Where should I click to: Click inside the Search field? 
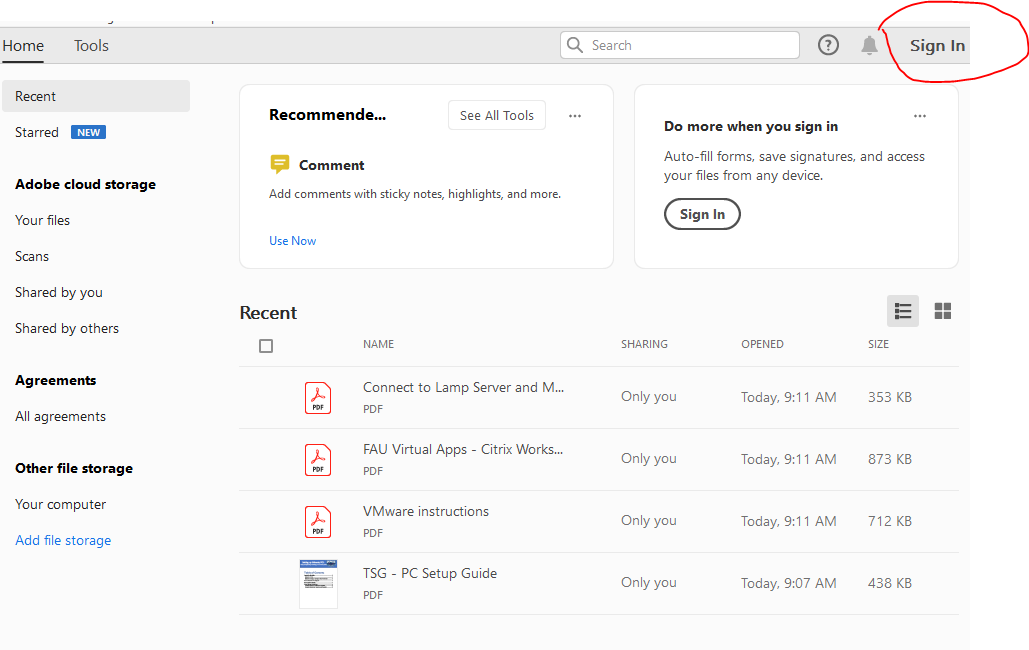(690, 45)
